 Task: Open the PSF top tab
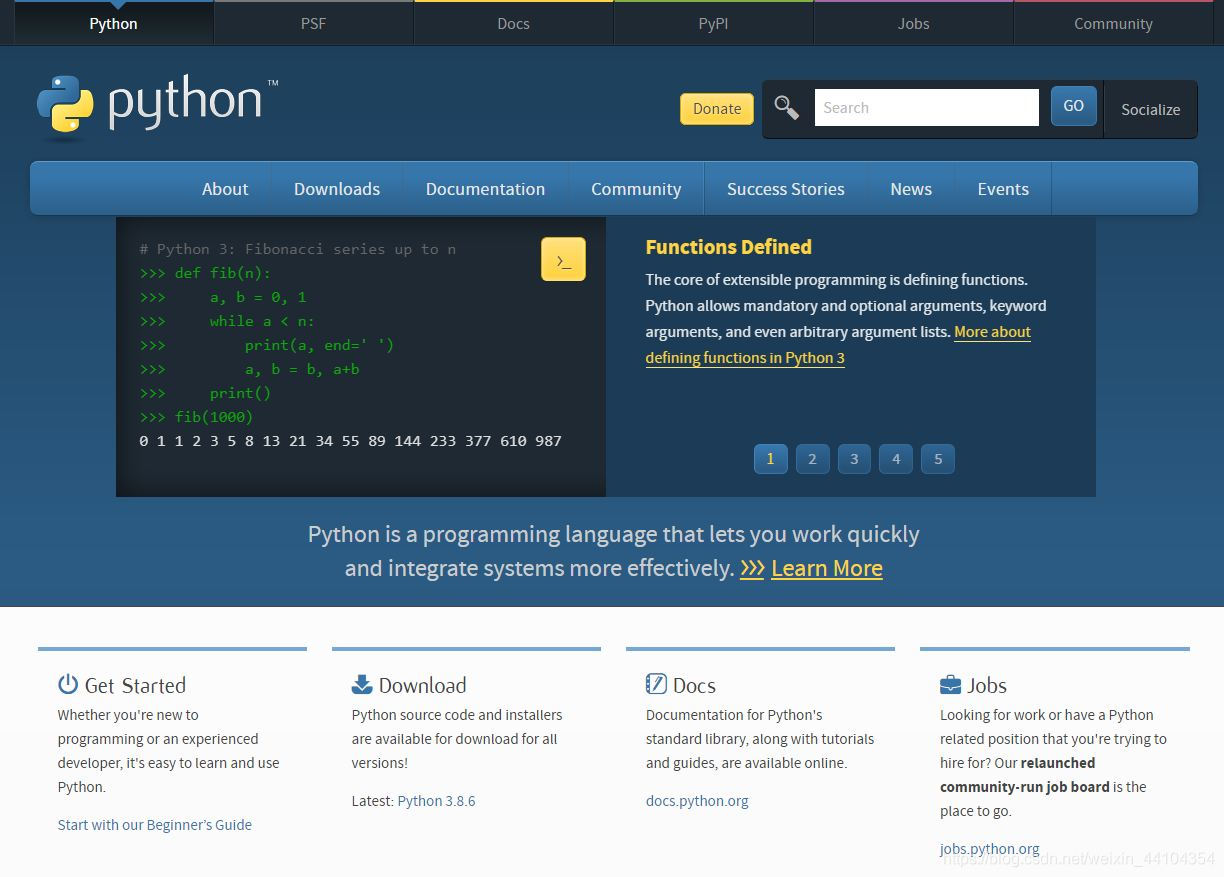(314, 23)
